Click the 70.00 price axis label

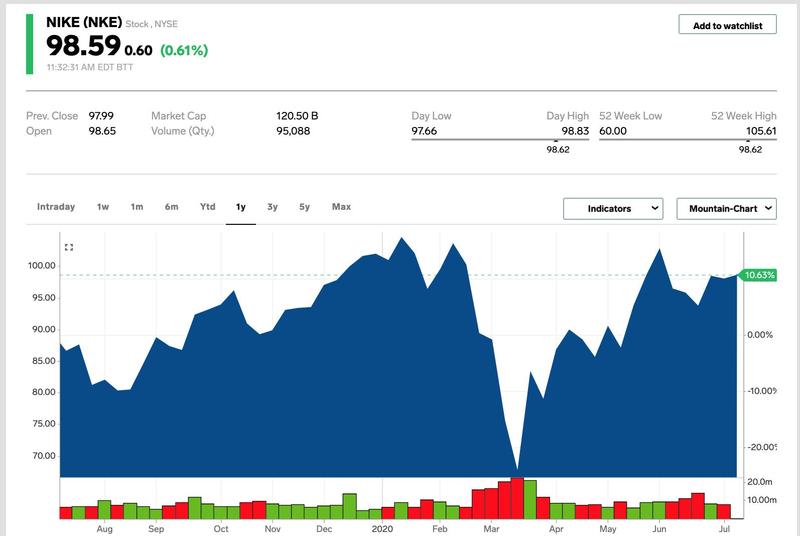(x=44, y=456)
